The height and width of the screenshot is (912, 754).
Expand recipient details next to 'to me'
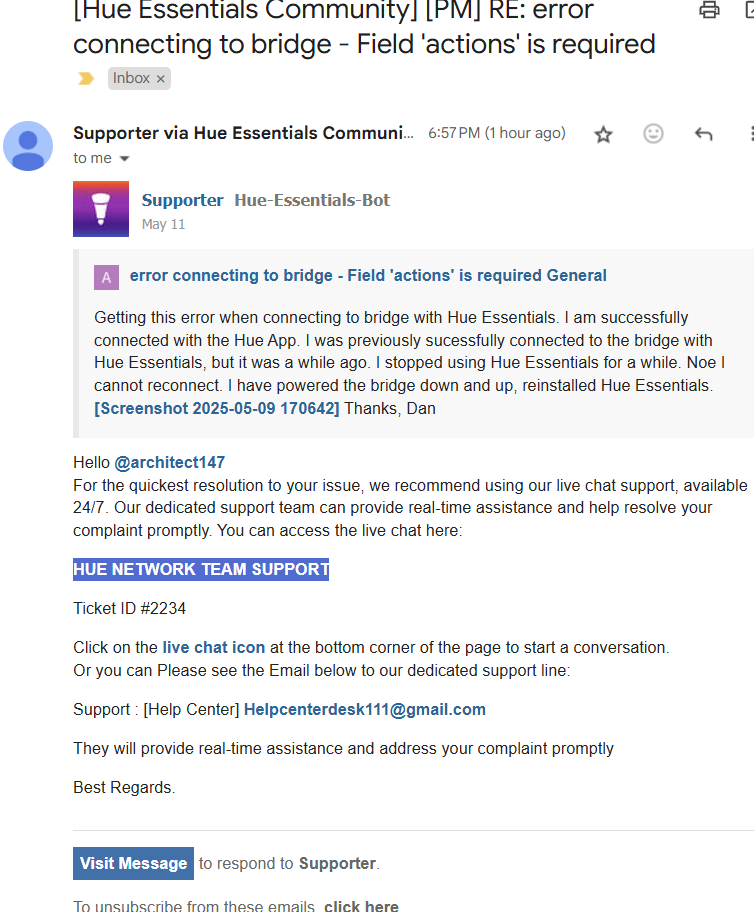[124, 158]
